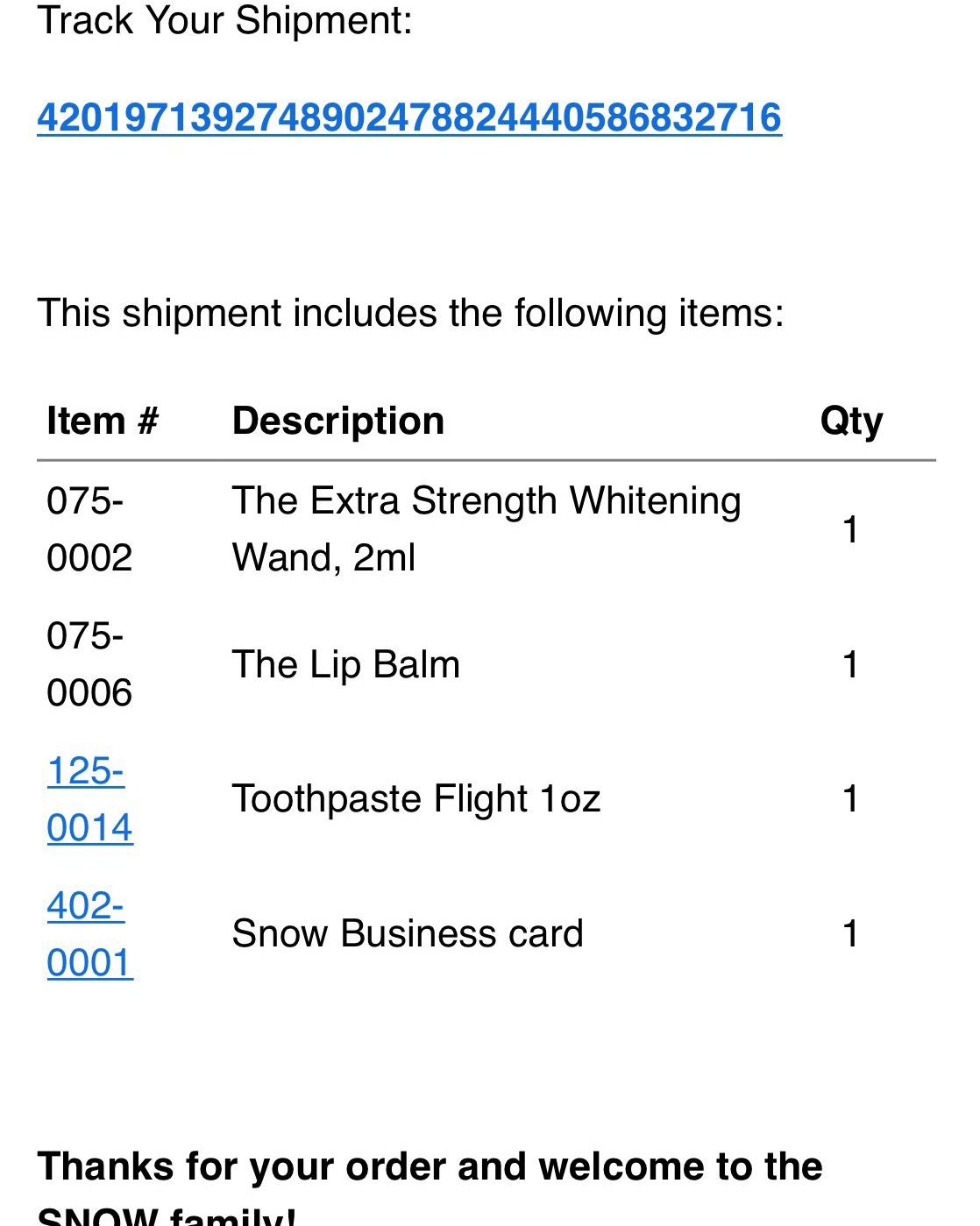Click the quantity for Toothpaste Flight 1oz
The height and width of the screenshot is (1226, 980).
point(849,798)
